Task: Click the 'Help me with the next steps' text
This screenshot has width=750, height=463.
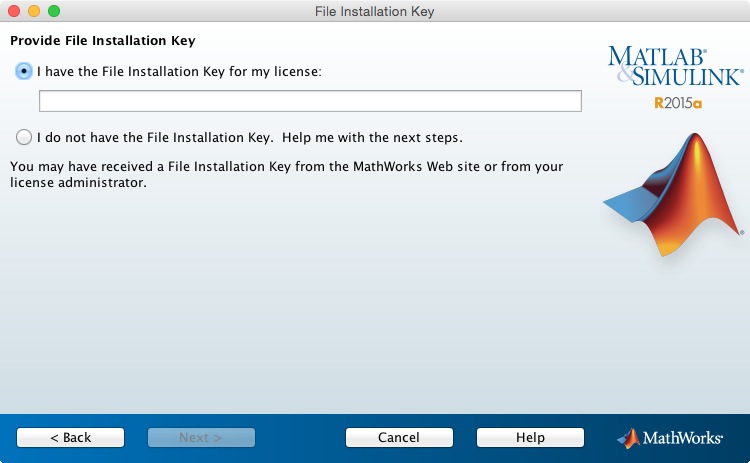Action: (372, 137)
